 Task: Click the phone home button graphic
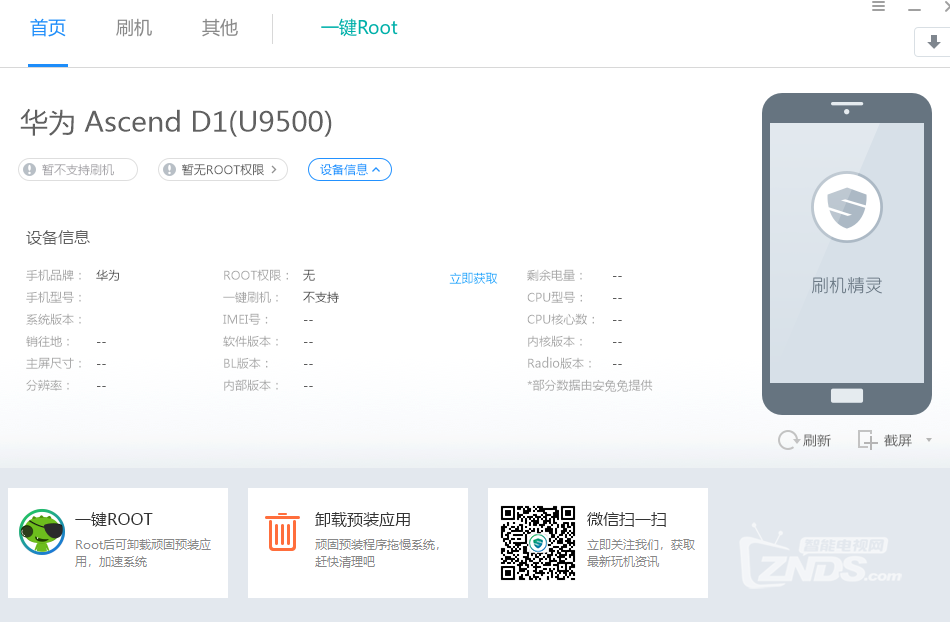pyautogui.click(x=846, y=396)
